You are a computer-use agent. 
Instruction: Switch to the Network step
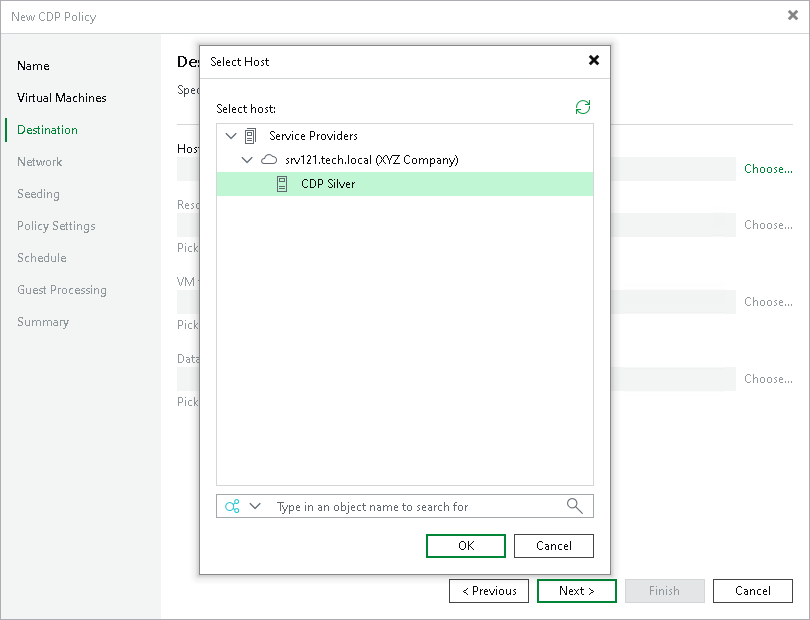[40, 161]
